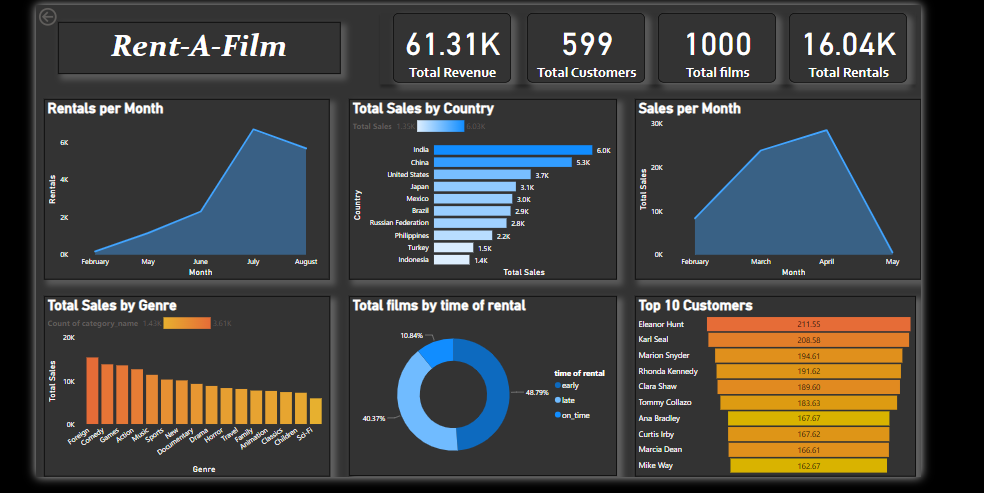Click the Rent-A-Film title box
The width and height of the screenshot is (984, 493).
(x=199, y=47)
